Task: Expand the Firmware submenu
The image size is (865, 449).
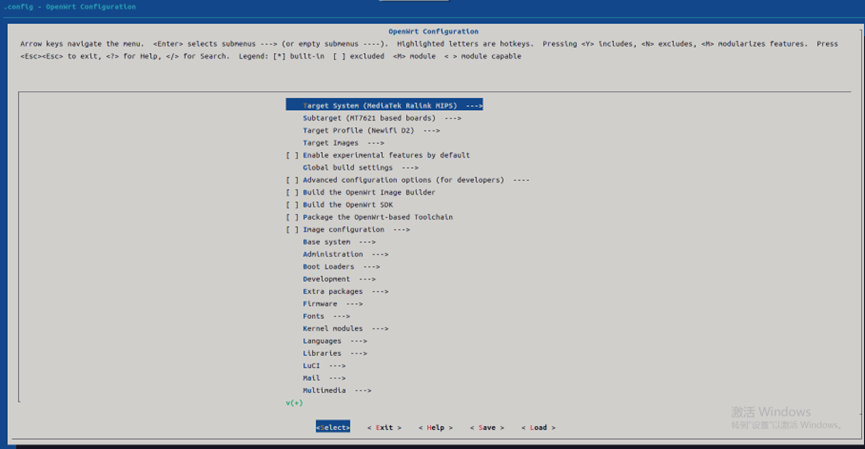Action: (333, 303)
